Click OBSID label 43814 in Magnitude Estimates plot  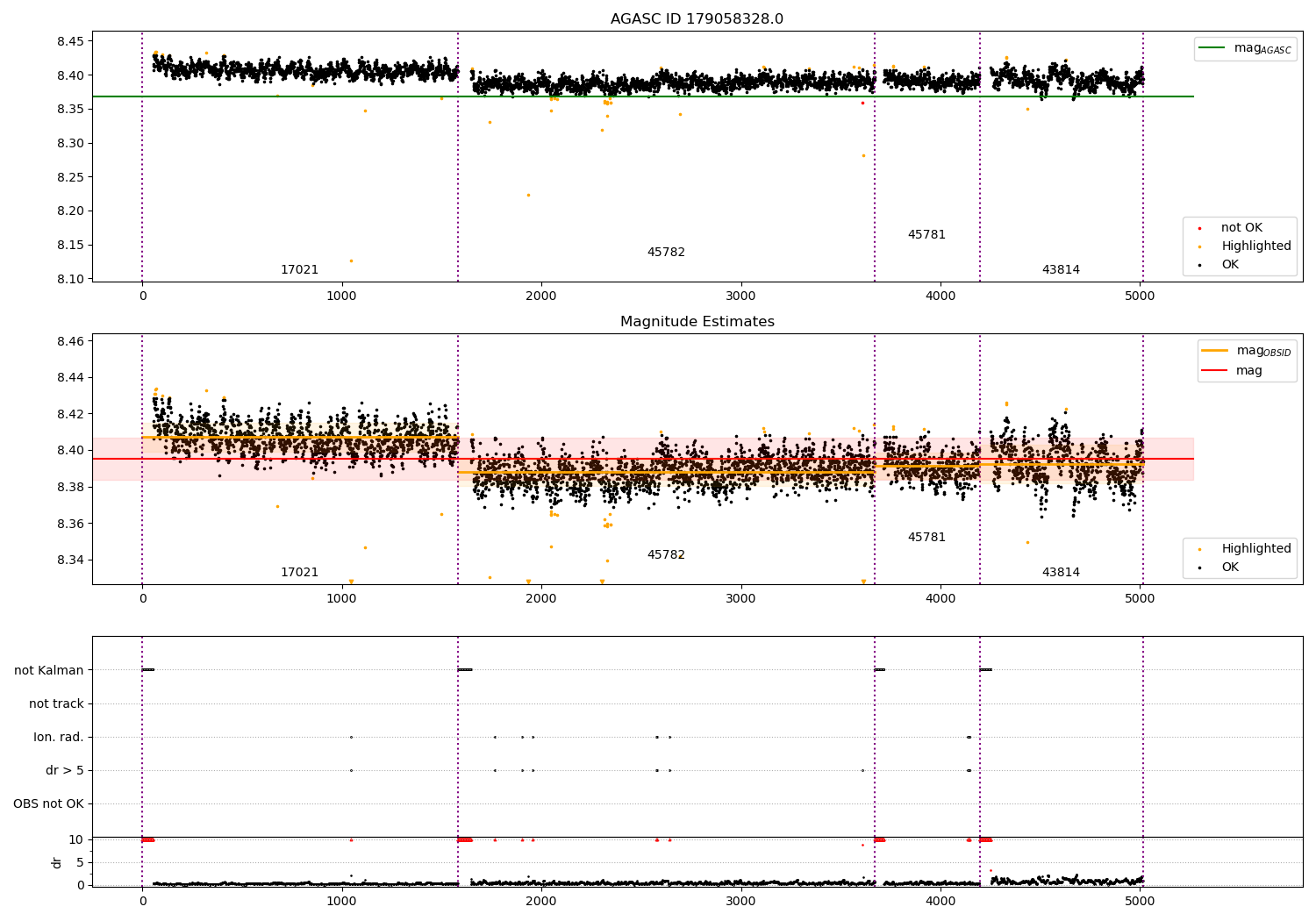(1061, 573)
